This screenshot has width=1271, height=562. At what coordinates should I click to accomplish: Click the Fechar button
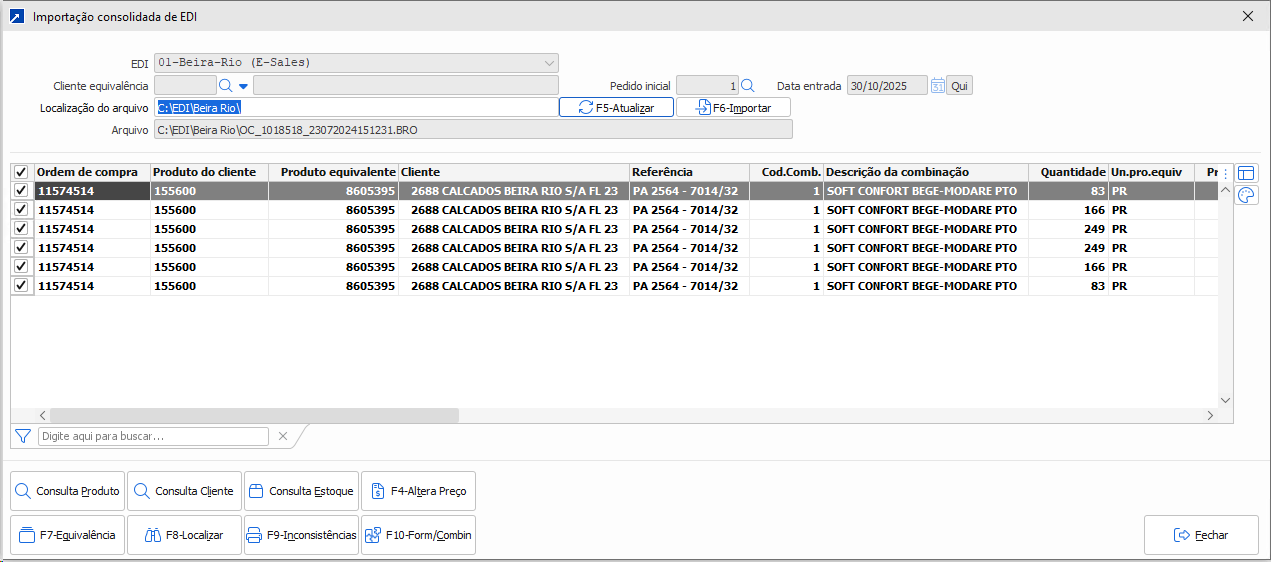1201,535
